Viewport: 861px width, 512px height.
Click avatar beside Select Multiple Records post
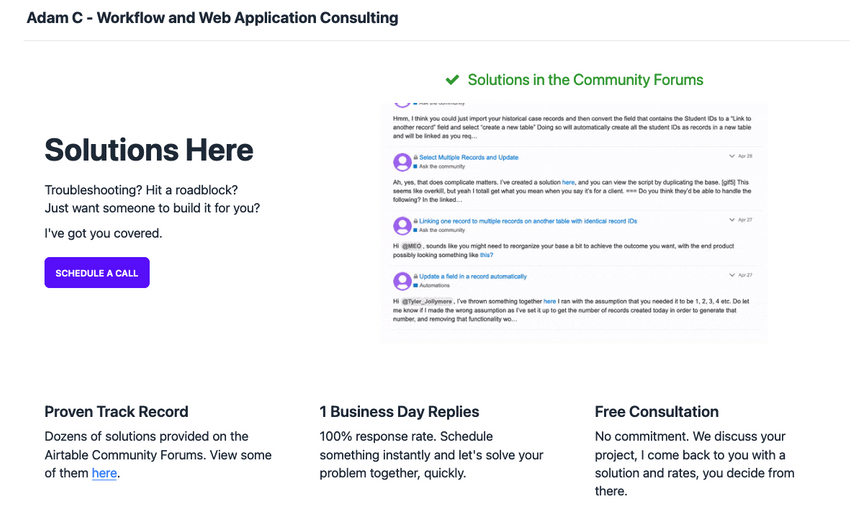[x=402, y=162]
